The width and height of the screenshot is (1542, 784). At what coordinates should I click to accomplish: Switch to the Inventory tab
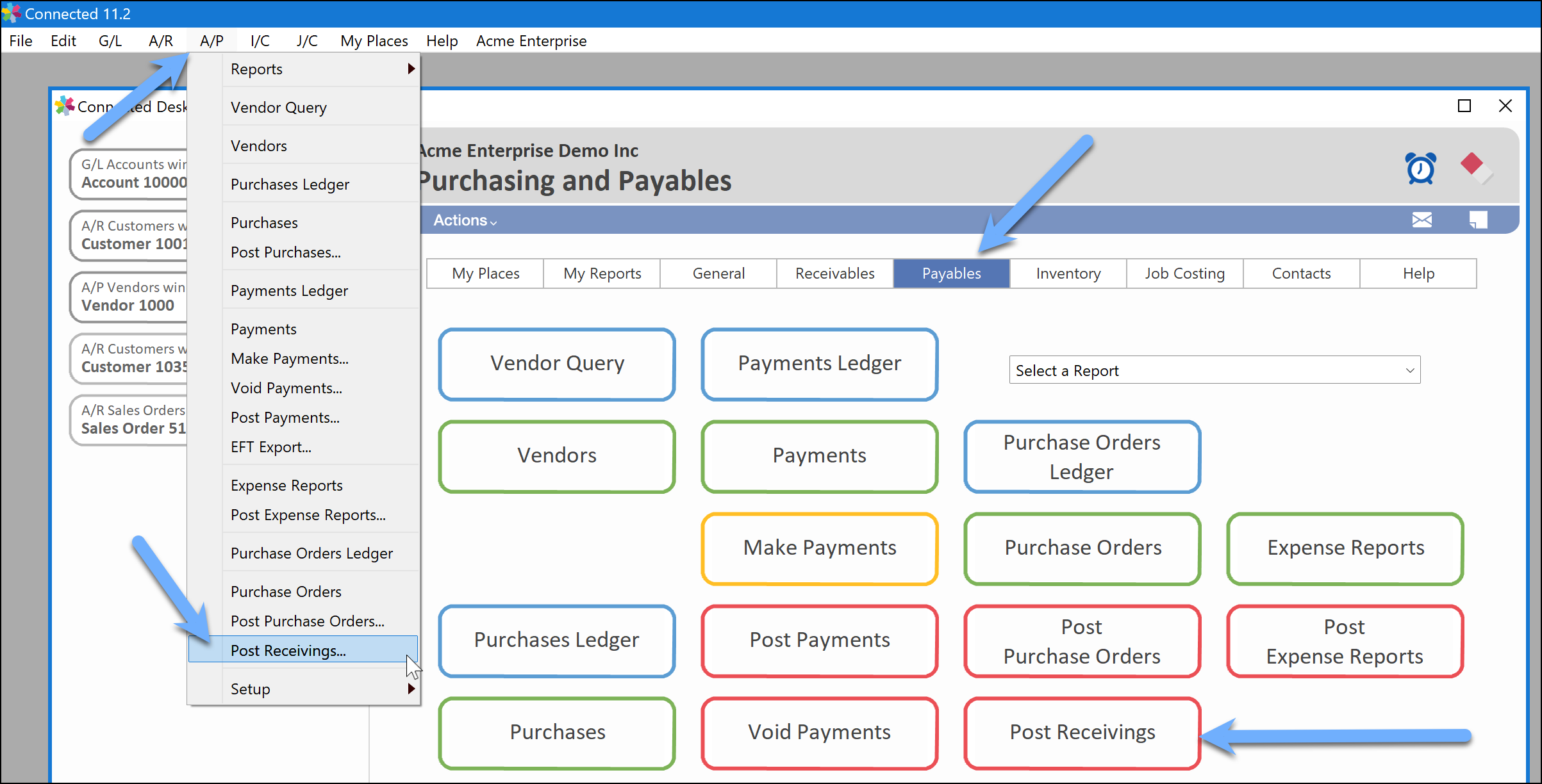coord(1068,274)
